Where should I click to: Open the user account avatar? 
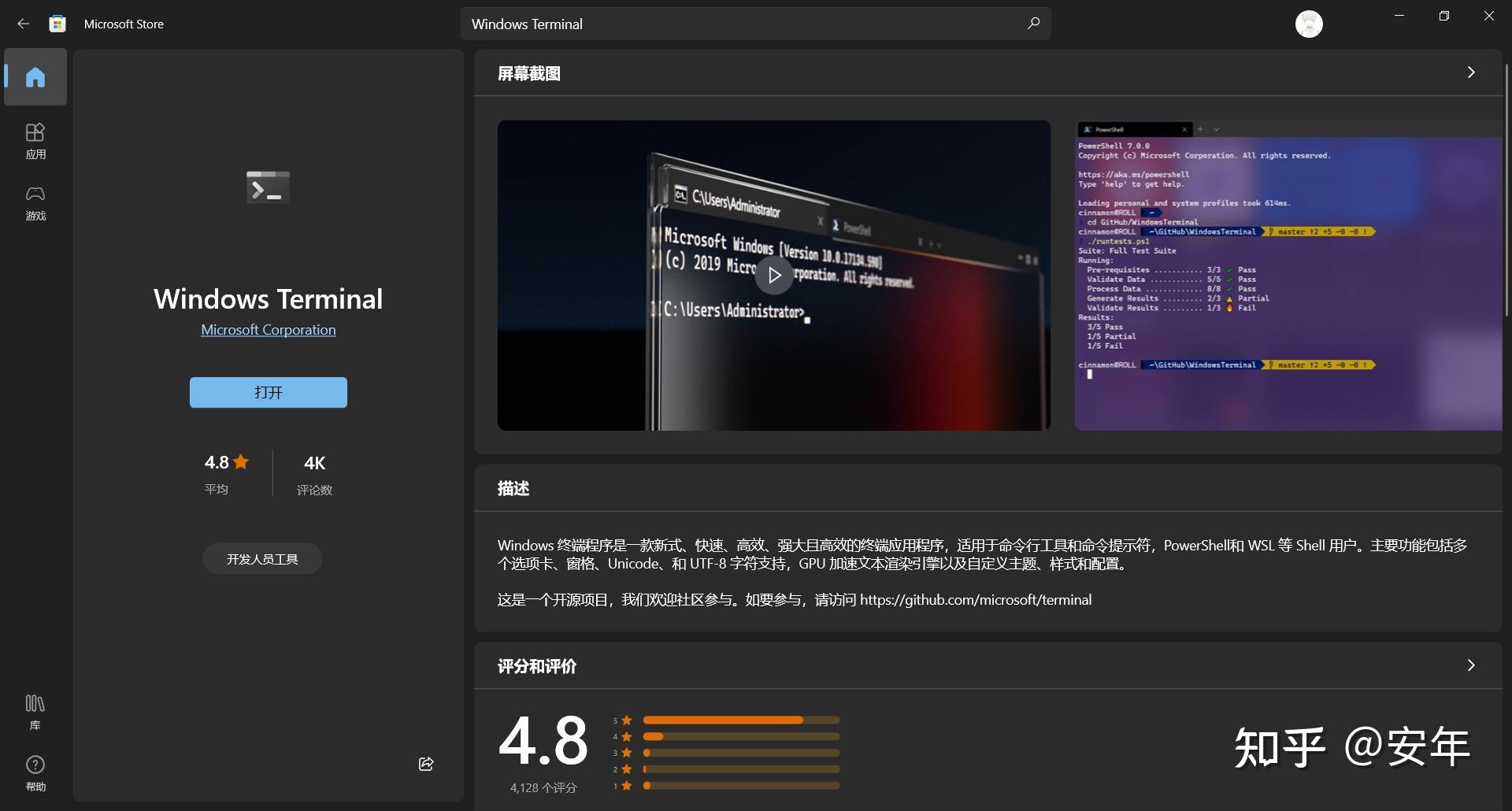click(x=1308, y=23)
